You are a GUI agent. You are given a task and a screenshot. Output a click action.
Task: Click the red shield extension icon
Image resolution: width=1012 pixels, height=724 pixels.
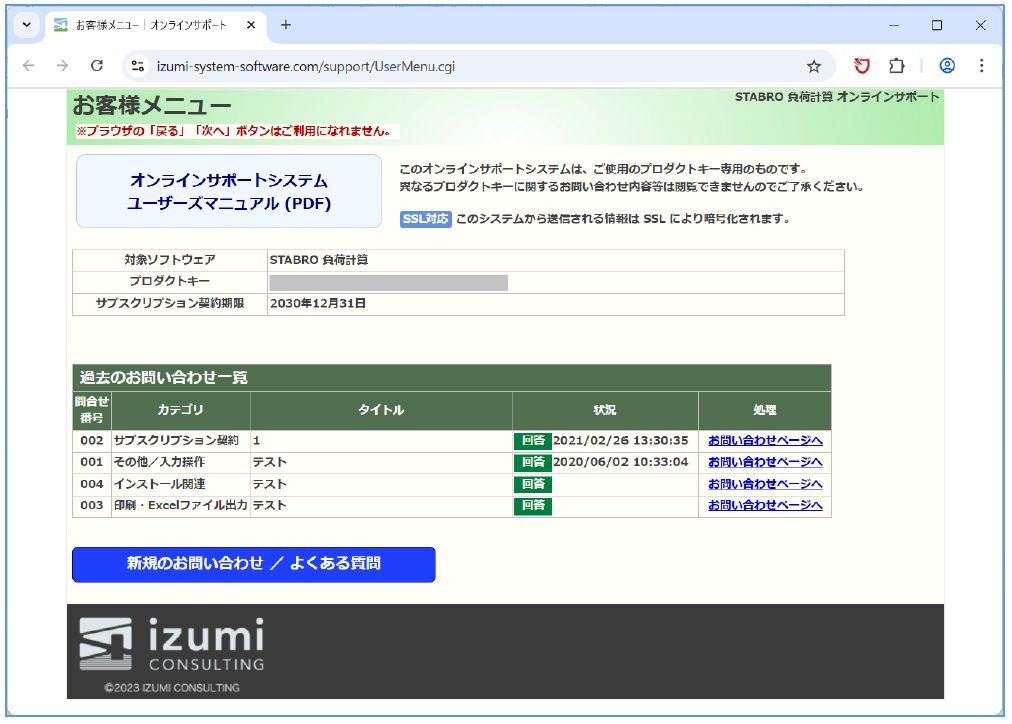point(862,66)
